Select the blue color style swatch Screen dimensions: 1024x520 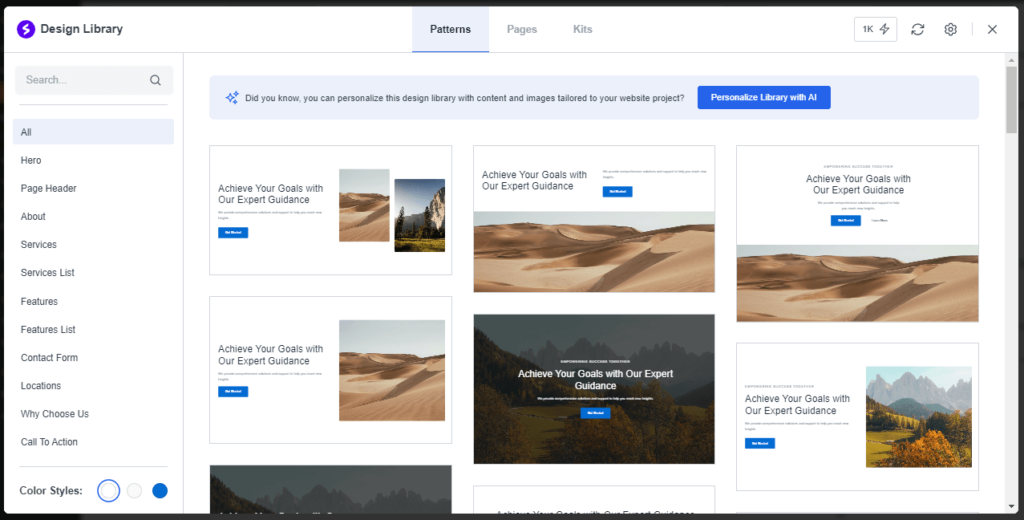click(160, 491)
